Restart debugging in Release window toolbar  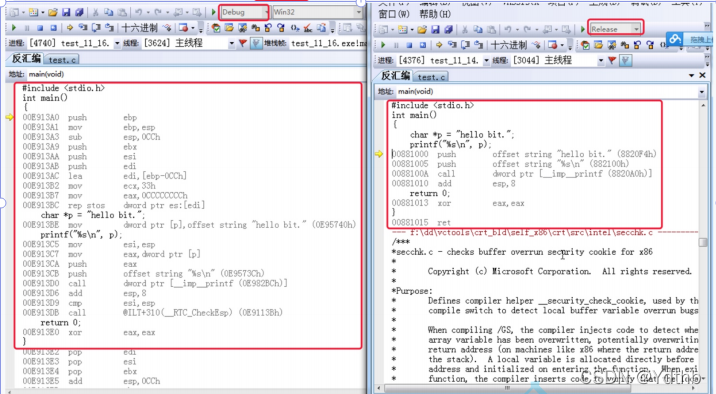pyautogui.click(x=423, y=45)
